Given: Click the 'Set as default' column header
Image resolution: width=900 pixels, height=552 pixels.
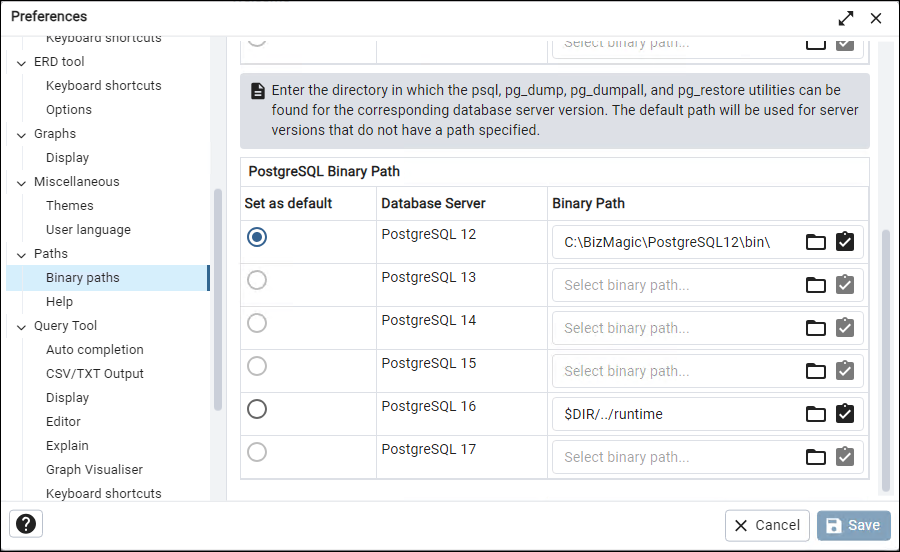Looking at the screenshot, I should 288,204.
